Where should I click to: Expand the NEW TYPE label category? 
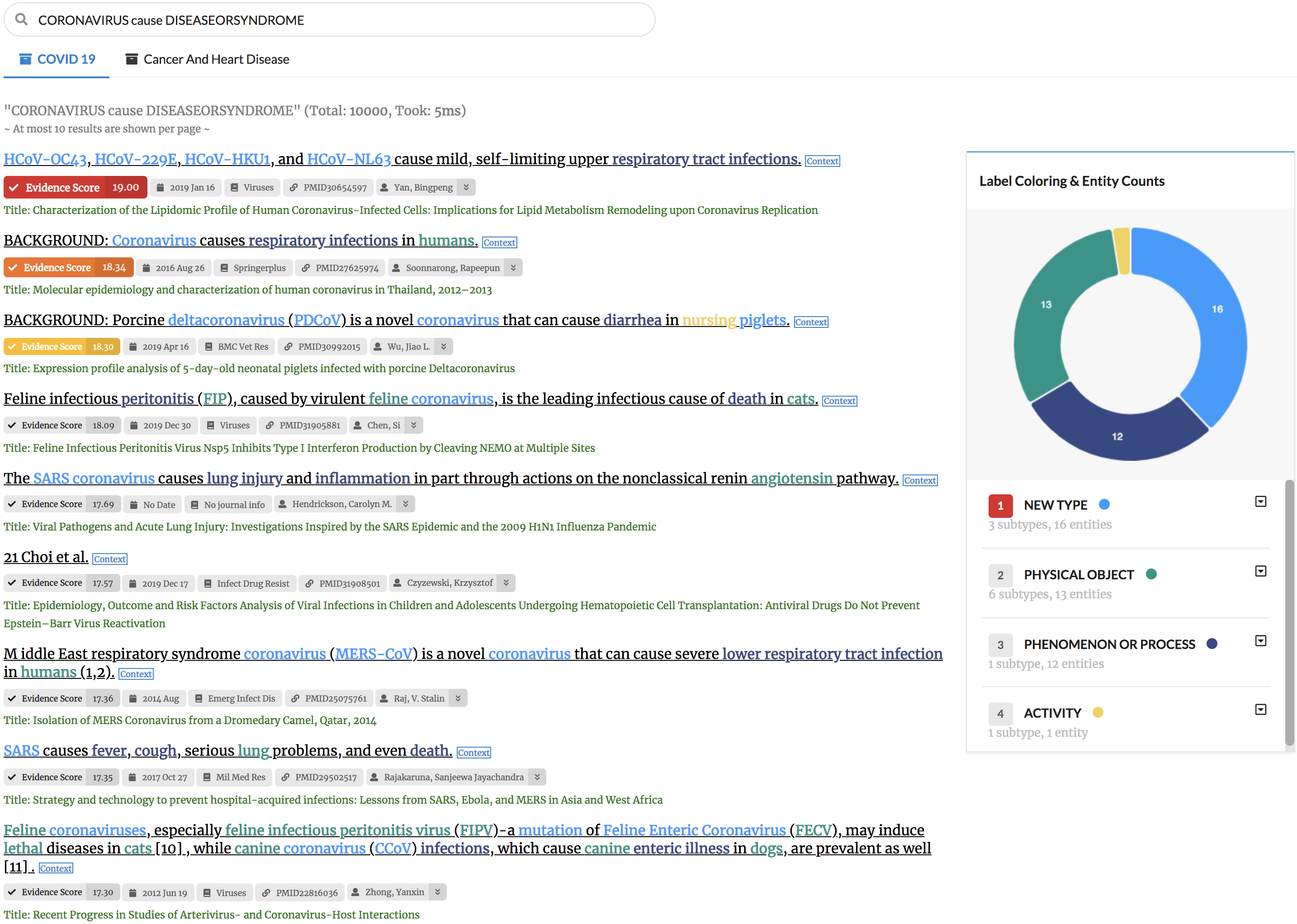[1260, 502]
